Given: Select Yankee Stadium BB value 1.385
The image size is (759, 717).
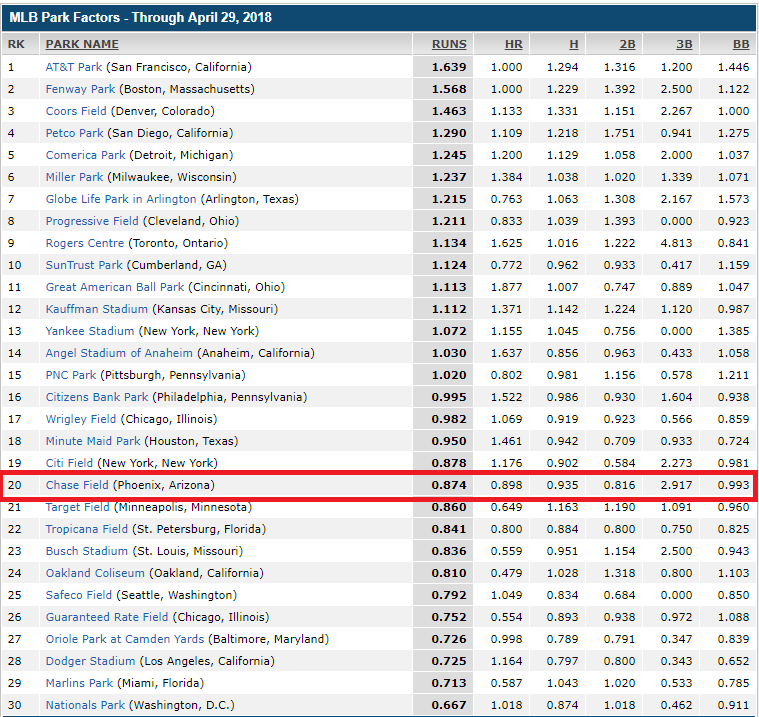Looking at the screenshot, I should (x=733, y=331).
